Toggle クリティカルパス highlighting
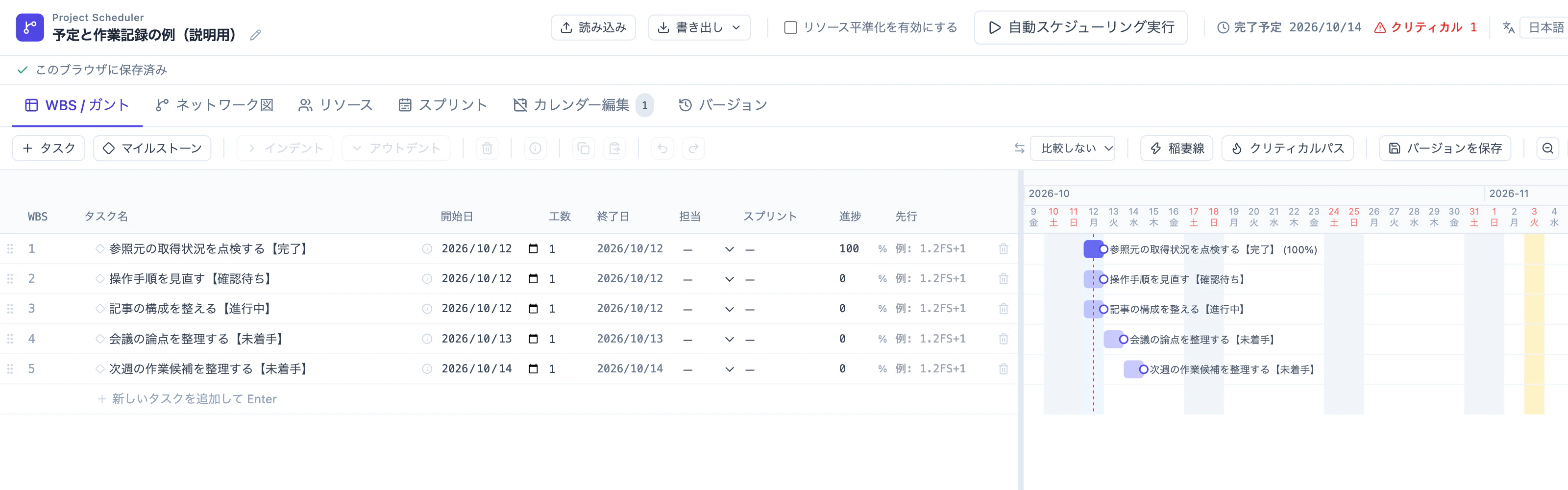 (1287, 148)
